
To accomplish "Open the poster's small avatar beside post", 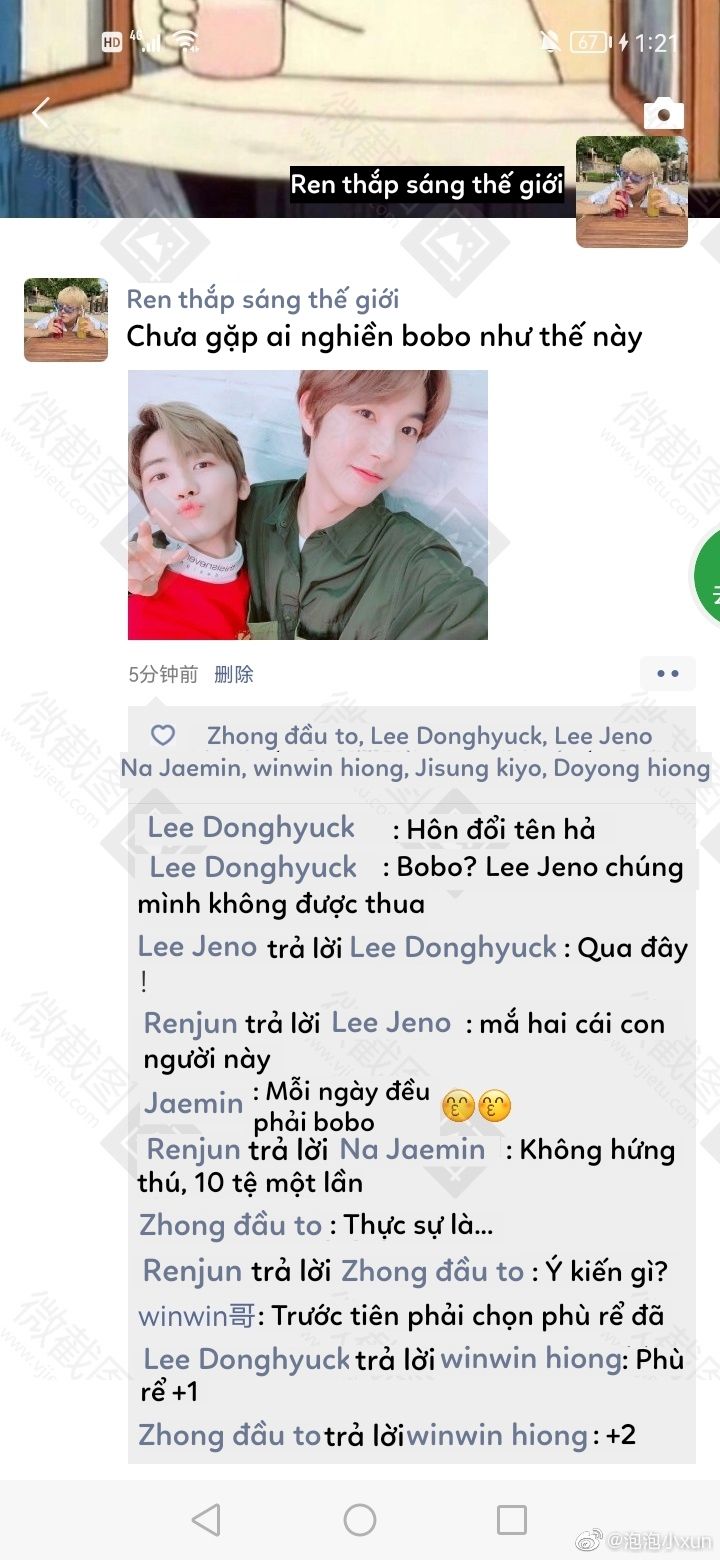I will tap(66, 320).
